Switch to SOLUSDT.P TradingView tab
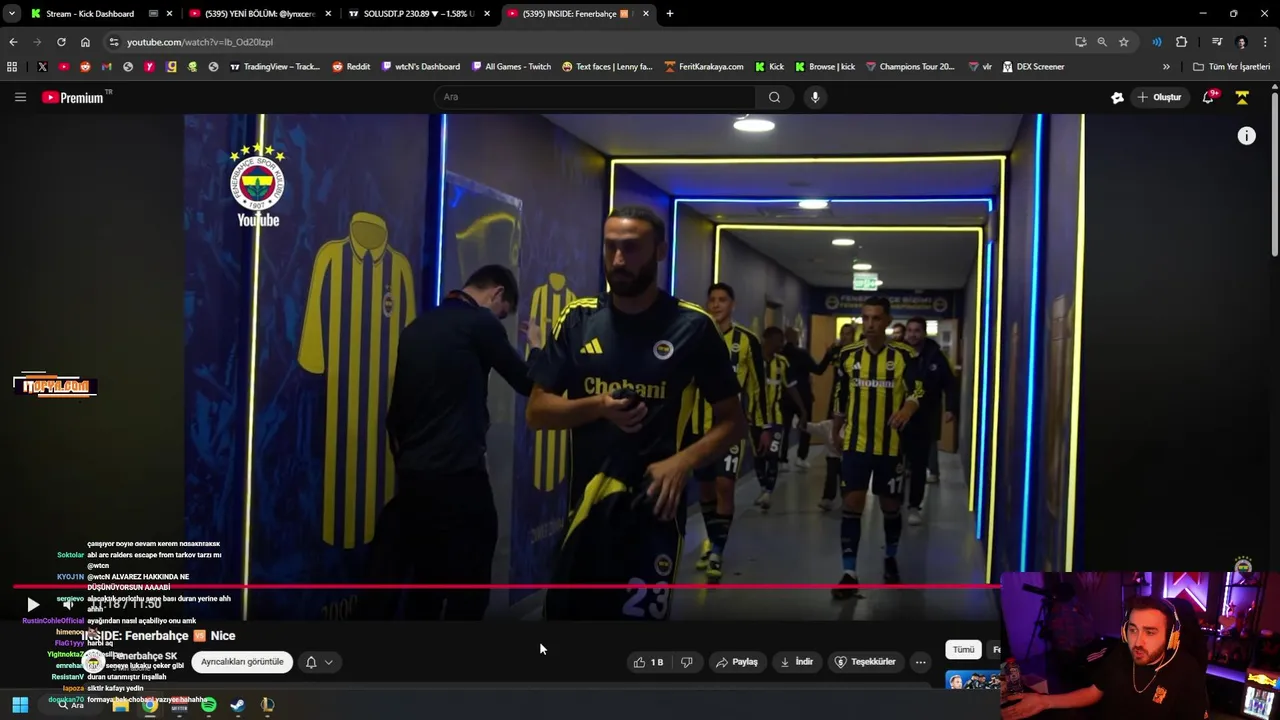This screenshot has width=1280, height=720. pyautogui.click(x=420, y=14)
